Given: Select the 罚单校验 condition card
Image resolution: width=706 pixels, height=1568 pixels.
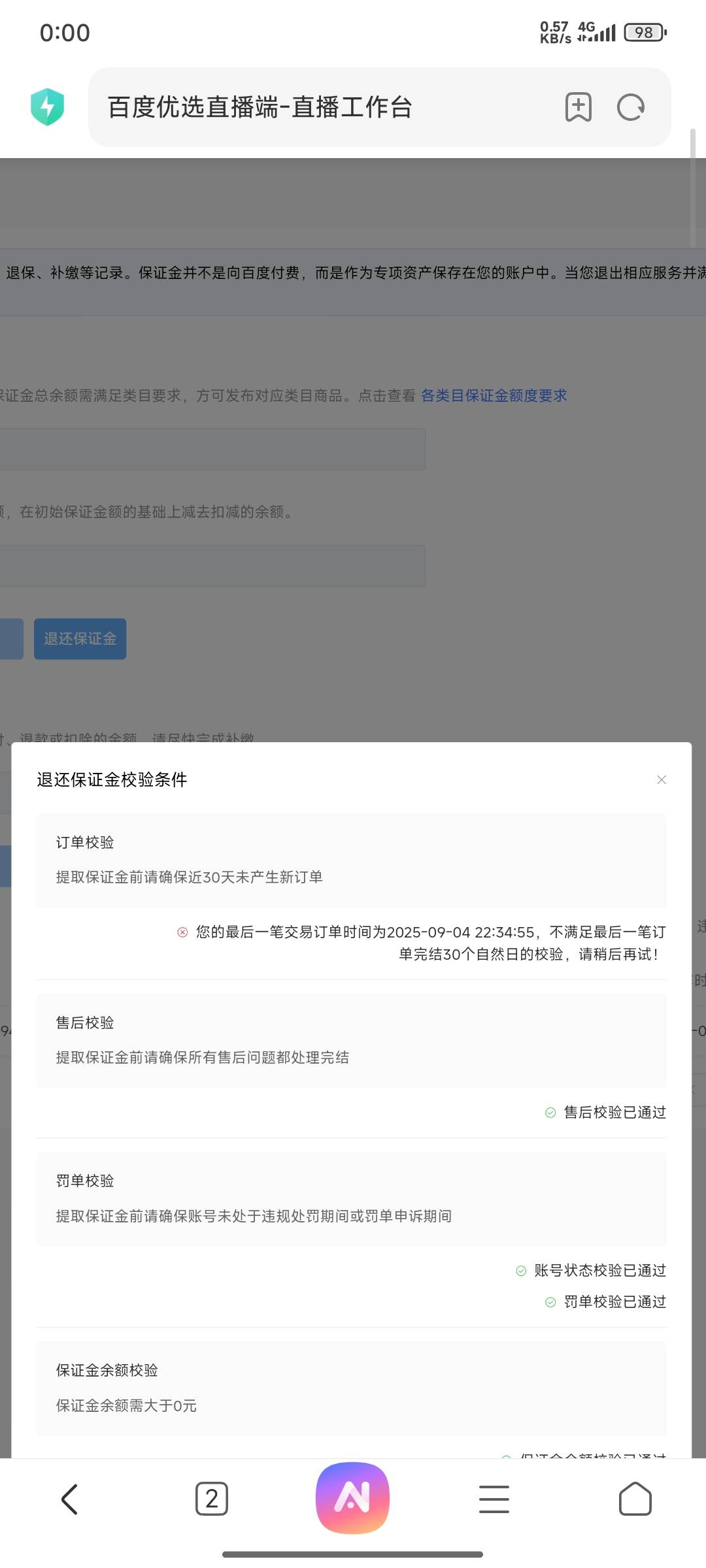Looking at the screenshot, I should (351, 1198).
